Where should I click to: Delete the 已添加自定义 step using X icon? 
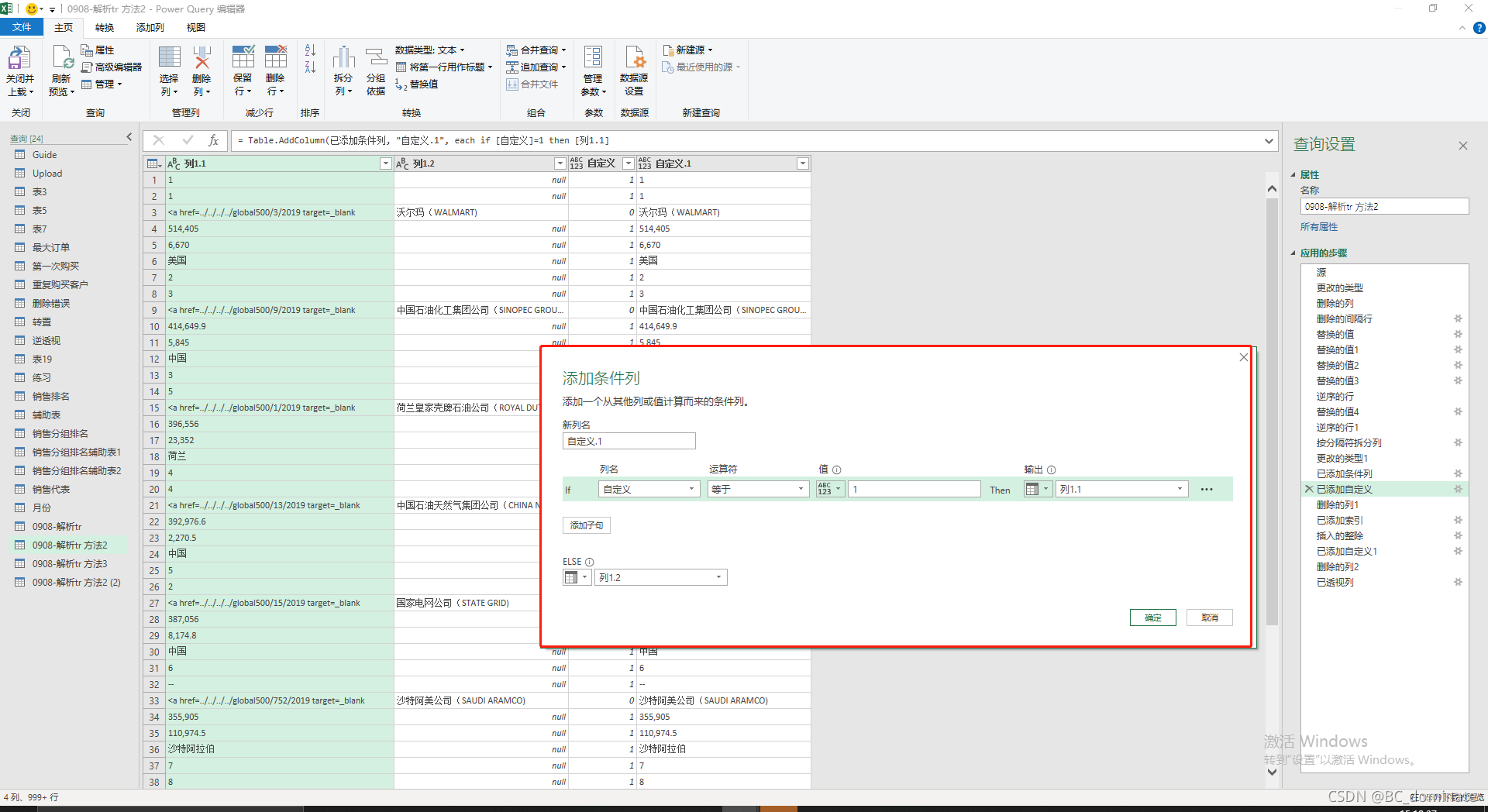tap(1309, 490)
